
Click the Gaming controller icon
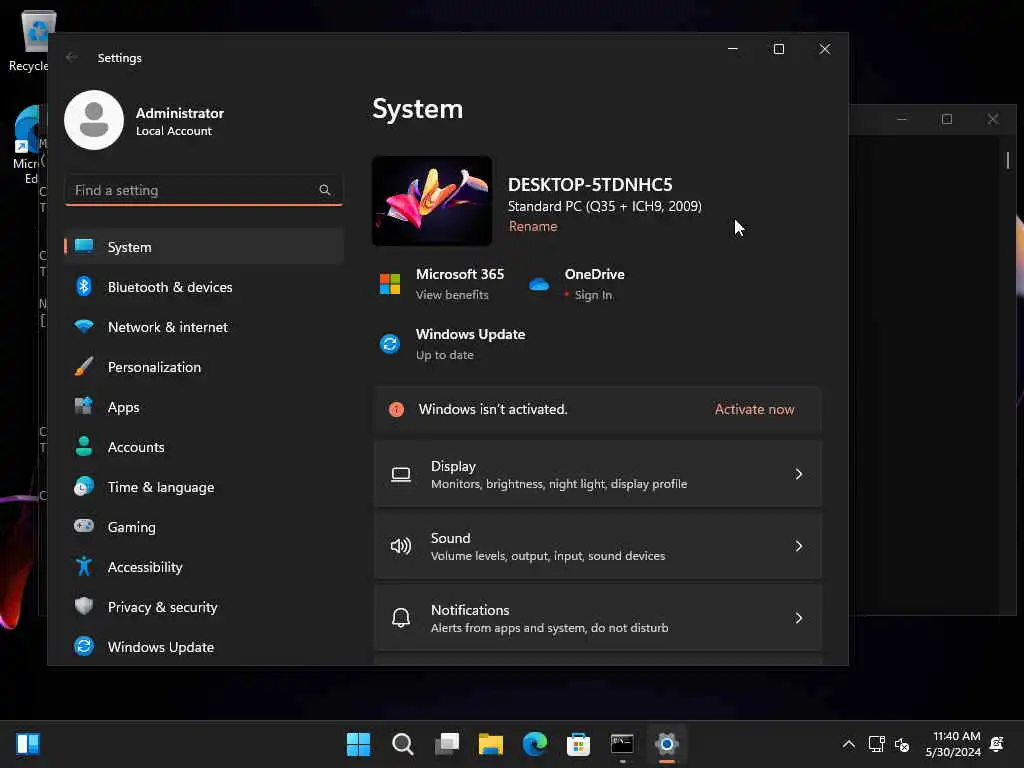point(84,526)
